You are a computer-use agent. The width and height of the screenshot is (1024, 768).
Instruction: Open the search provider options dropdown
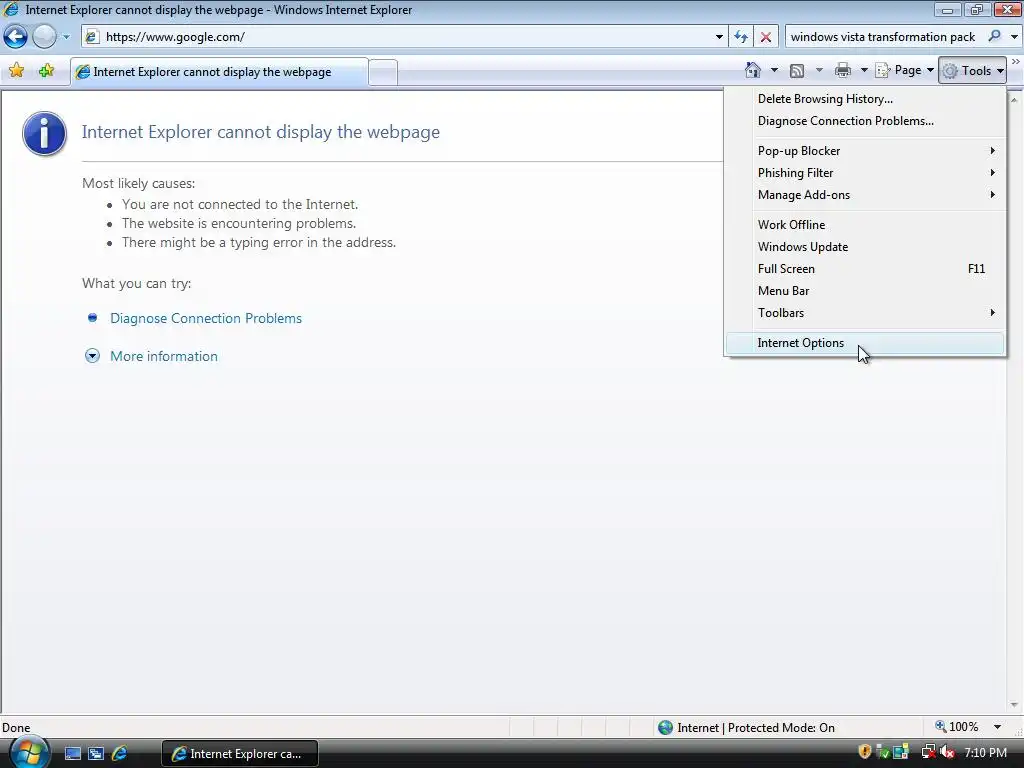[1014, 37]
